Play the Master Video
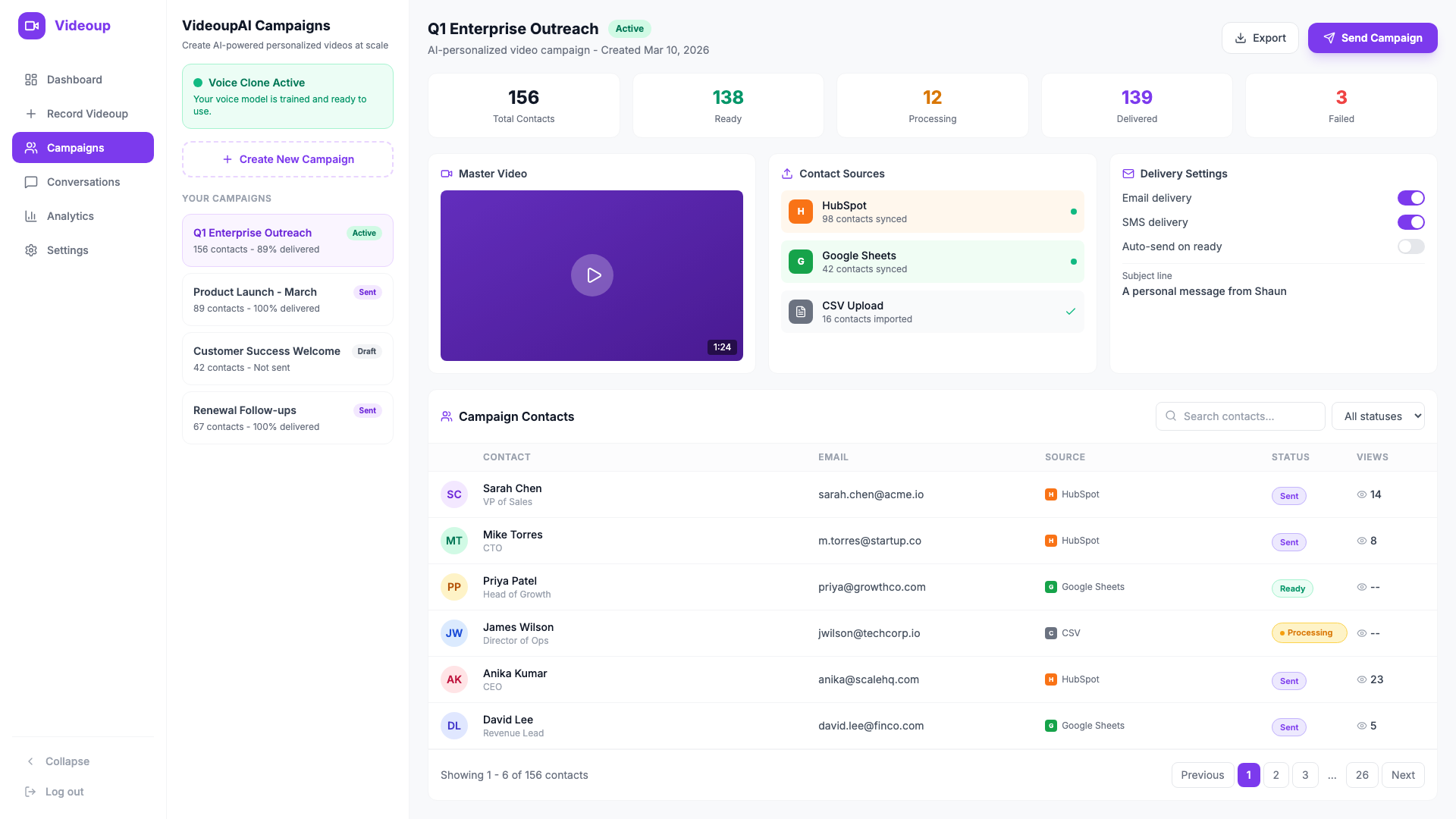This screenshot has width=1456, height=819. 592,275
